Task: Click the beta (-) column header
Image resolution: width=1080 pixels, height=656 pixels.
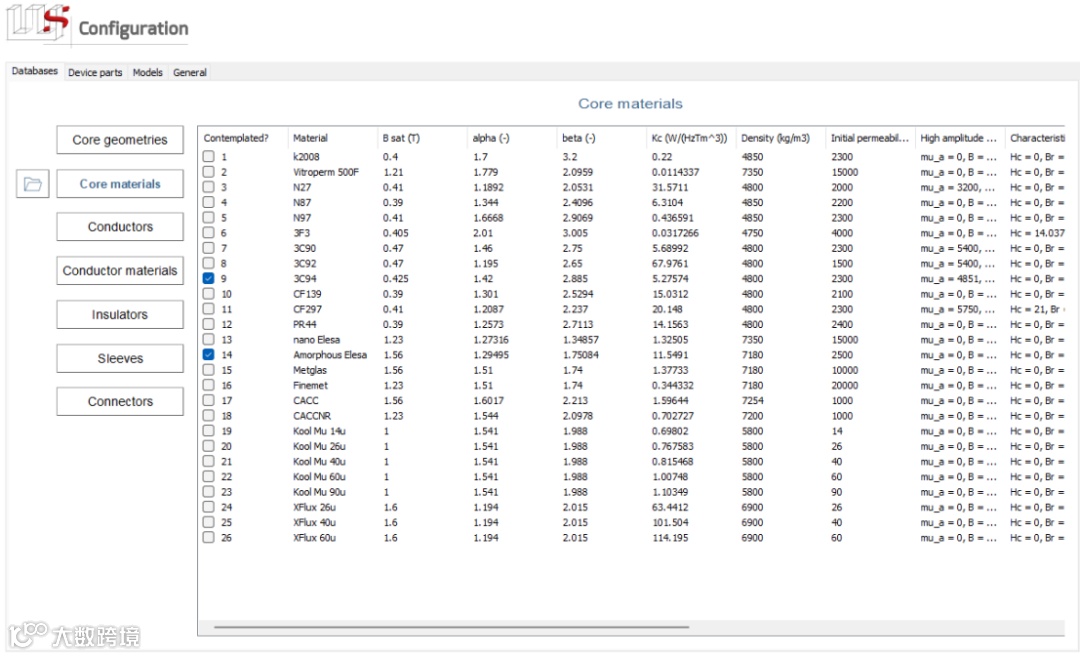Action: click(x=601, y=138)
